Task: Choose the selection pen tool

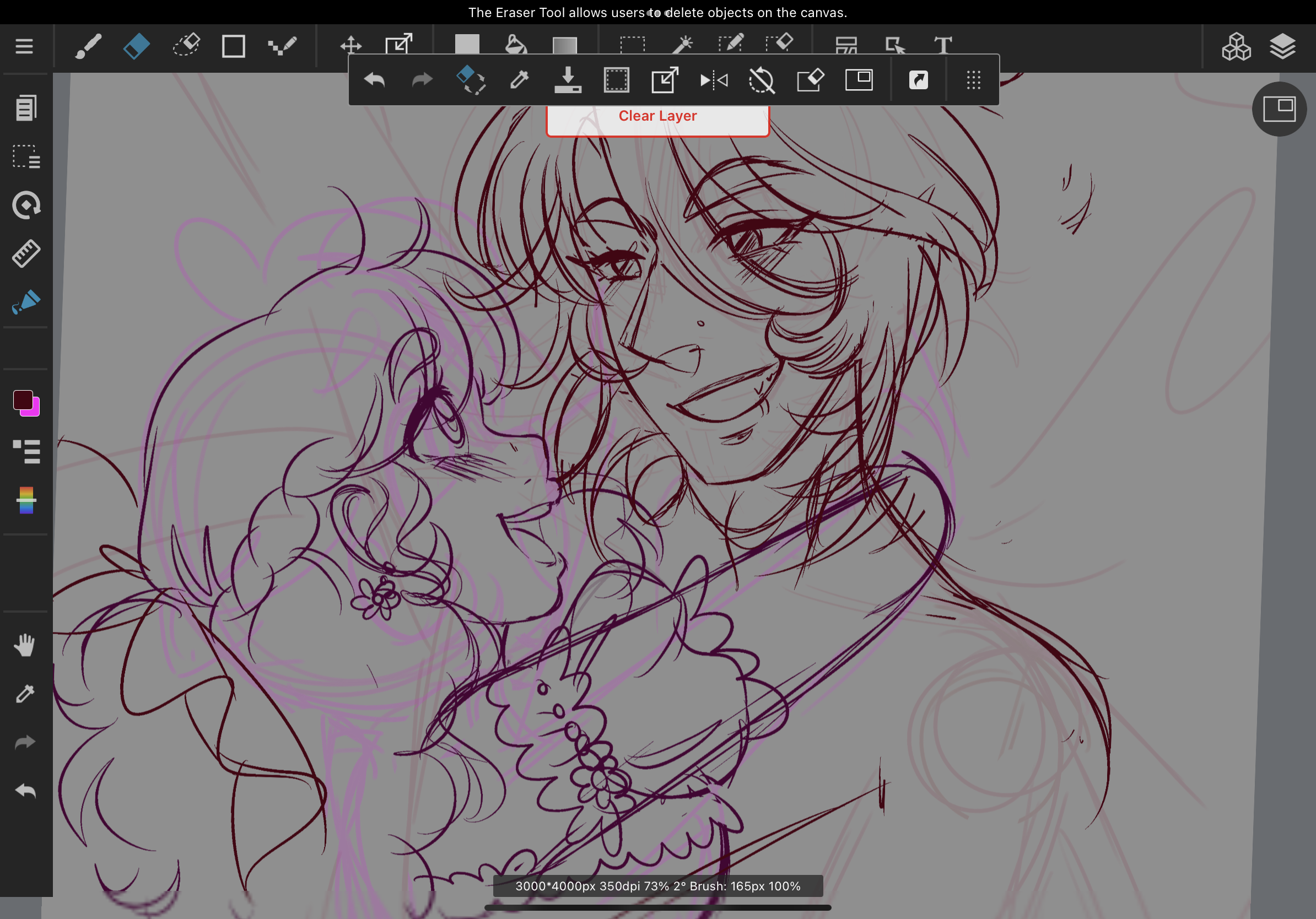Action: pyautogui.click(x=731, y=44)
